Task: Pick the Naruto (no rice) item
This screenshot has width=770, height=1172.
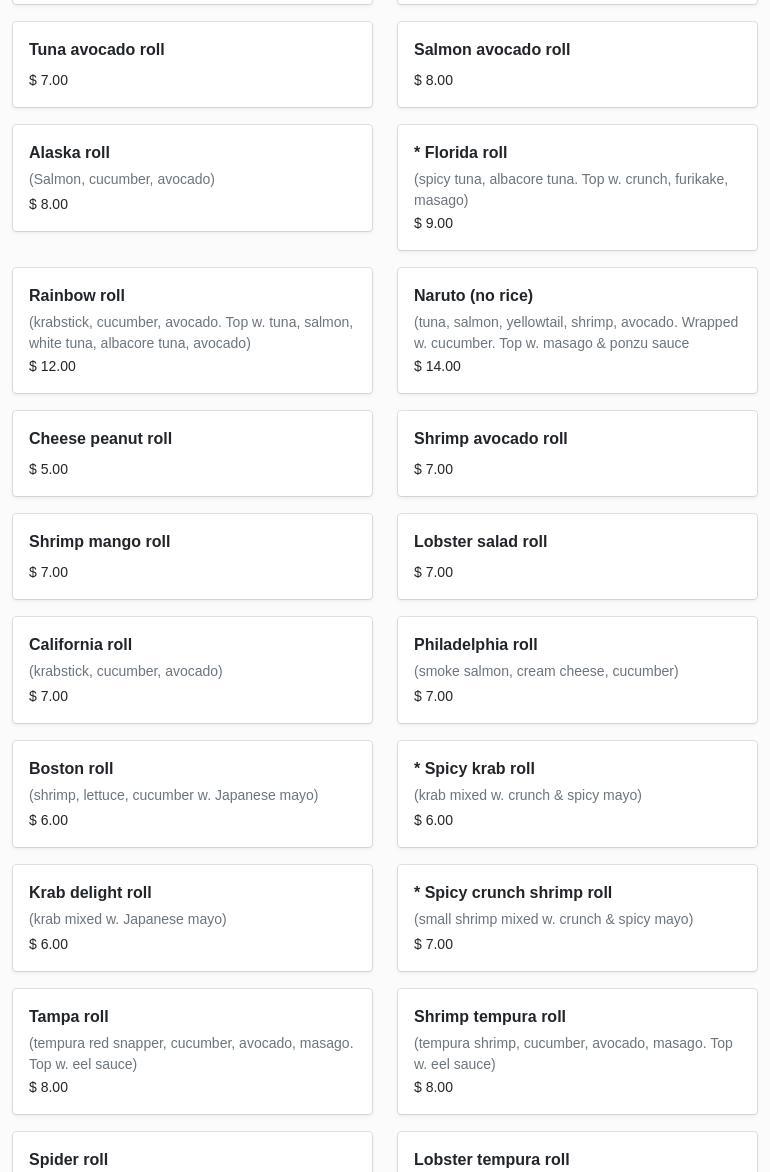Action: [577, 330]
